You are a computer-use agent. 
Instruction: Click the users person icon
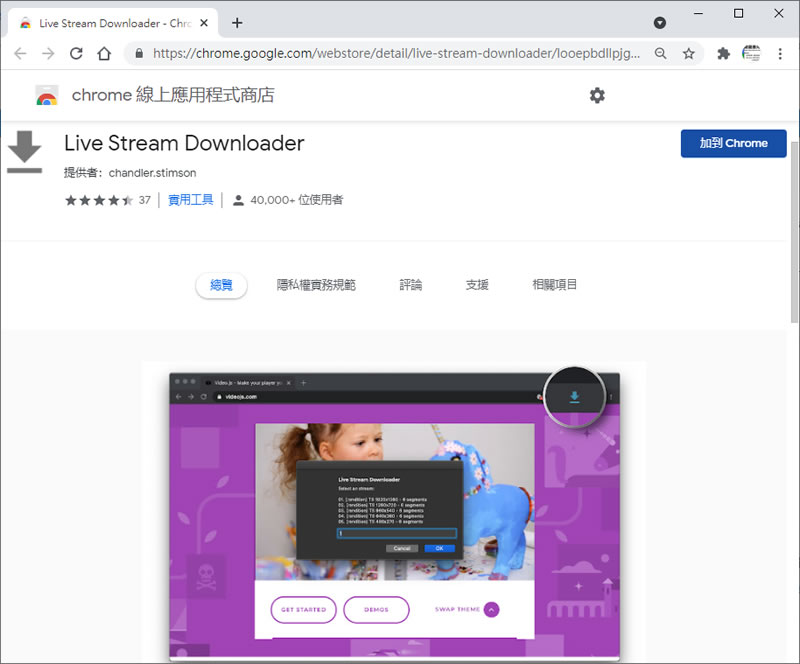238,200
